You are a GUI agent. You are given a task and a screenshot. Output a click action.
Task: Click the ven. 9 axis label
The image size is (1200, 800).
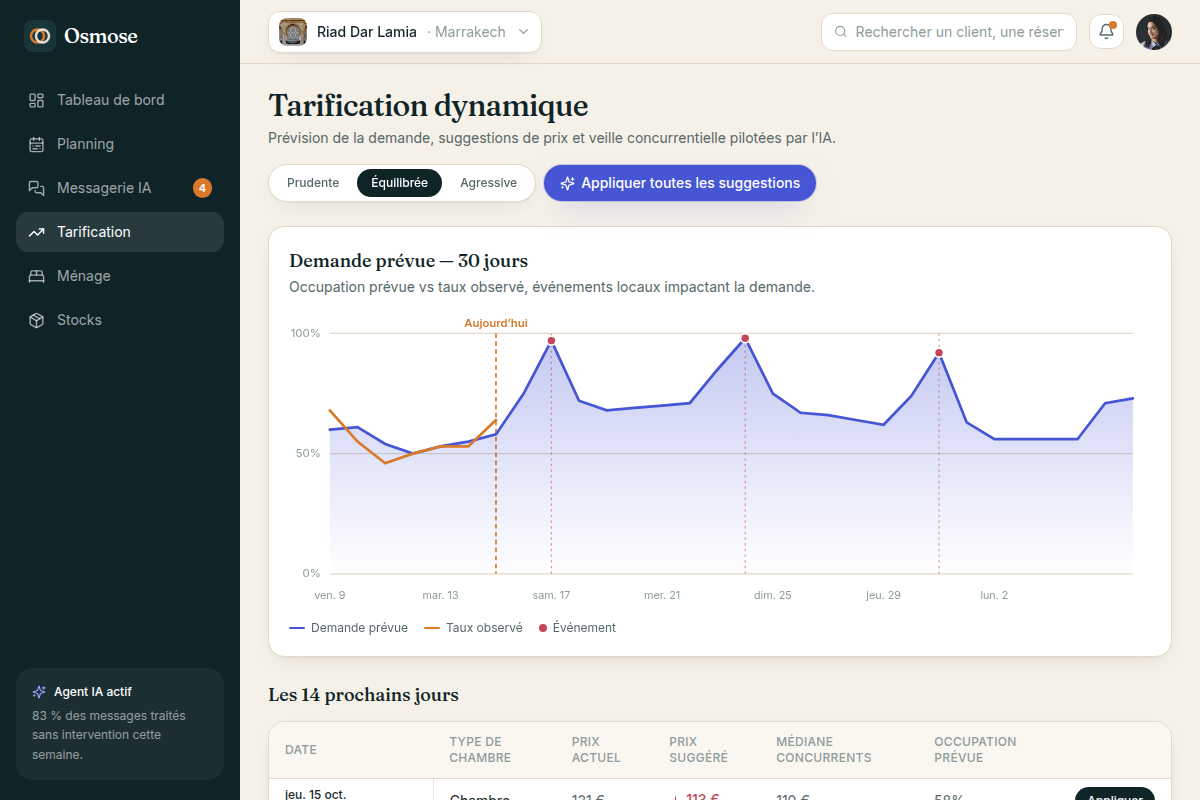pyautogui.click(x=330, y=595)
